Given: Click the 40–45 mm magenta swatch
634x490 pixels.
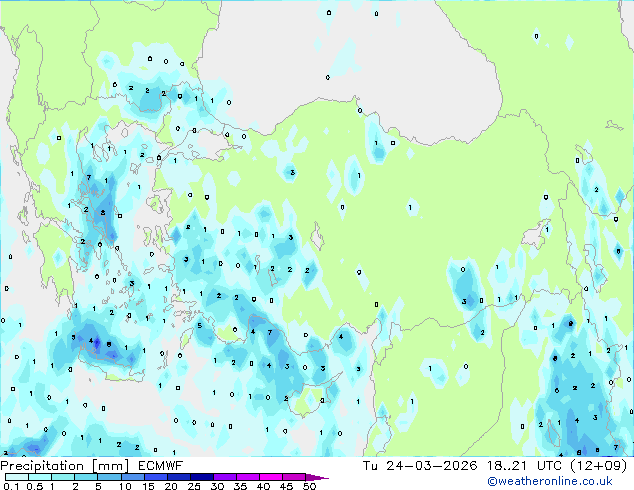Looking at the screenshot, I should coord(271,477).
